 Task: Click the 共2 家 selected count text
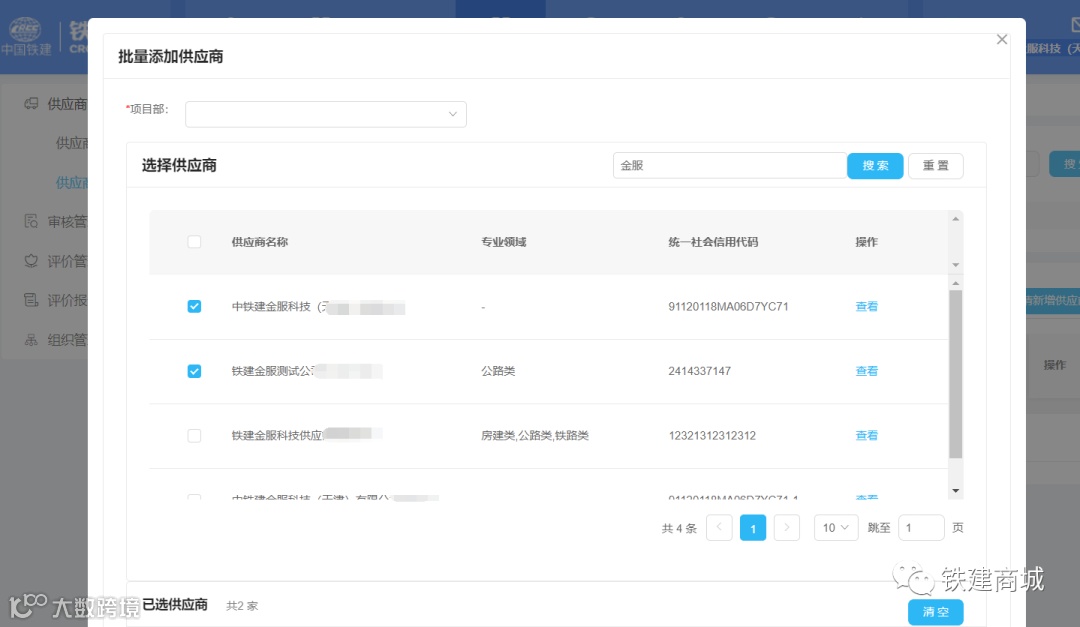point(242,606)
